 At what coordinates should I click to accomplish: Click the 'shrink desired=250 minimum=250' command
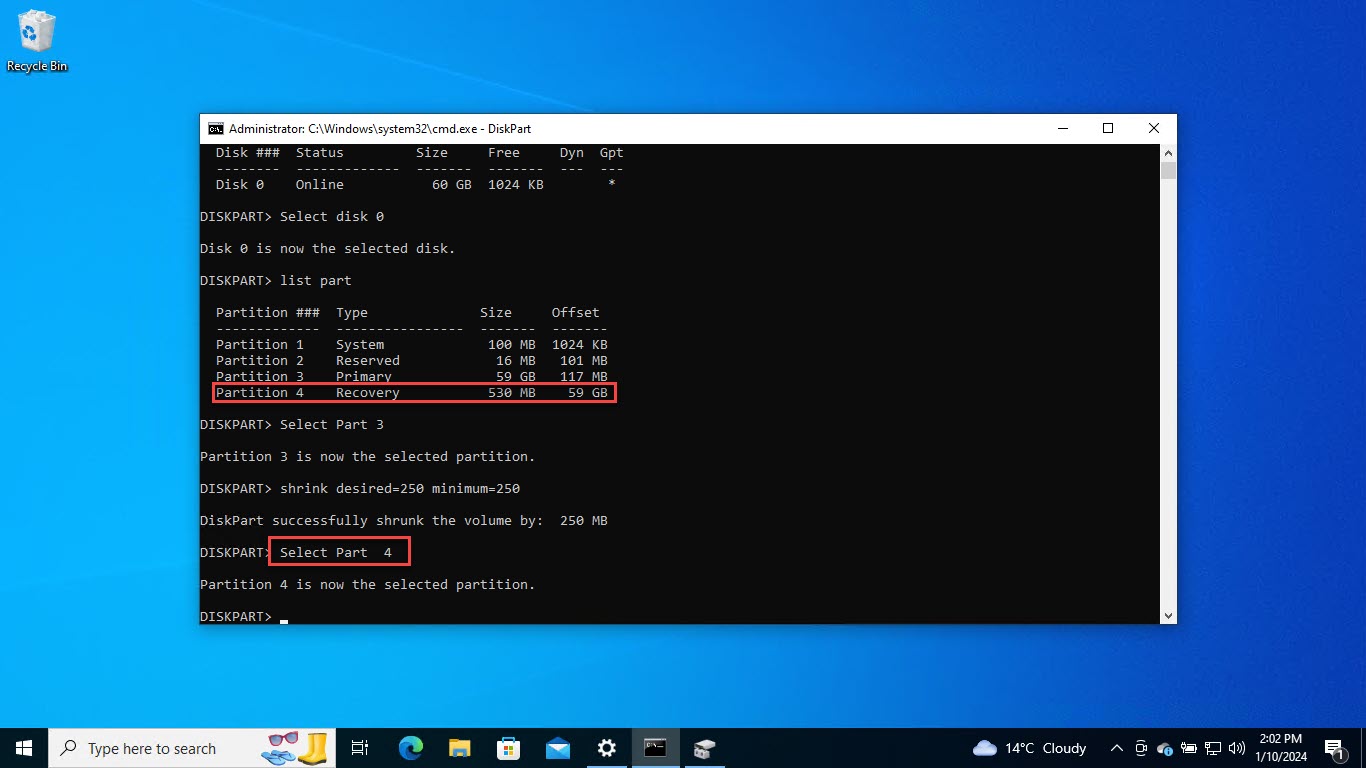click(400, 489)
